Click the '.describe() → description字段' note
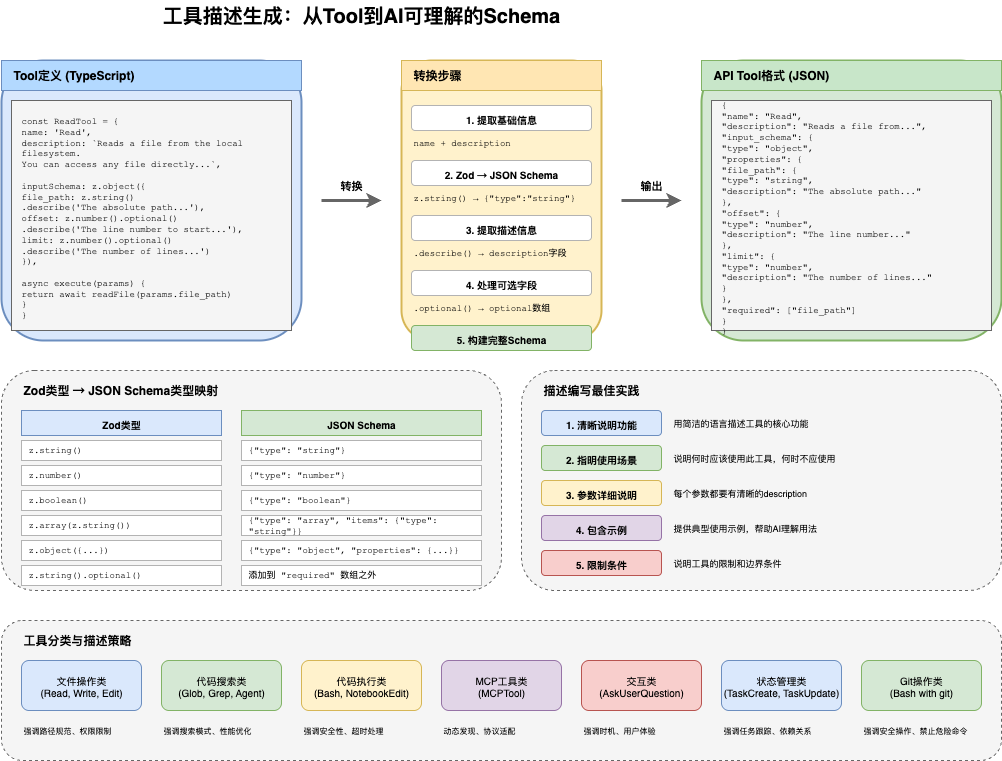The image size is (1002, 761). coord(489,253)
